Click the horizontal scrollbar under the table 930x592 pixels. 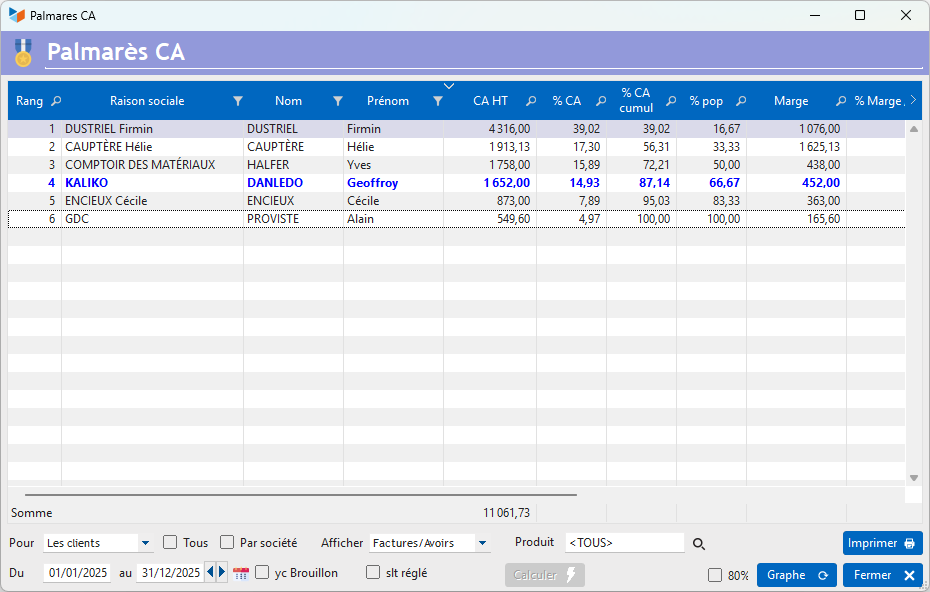pyautogui.click(x=300, y=495)
